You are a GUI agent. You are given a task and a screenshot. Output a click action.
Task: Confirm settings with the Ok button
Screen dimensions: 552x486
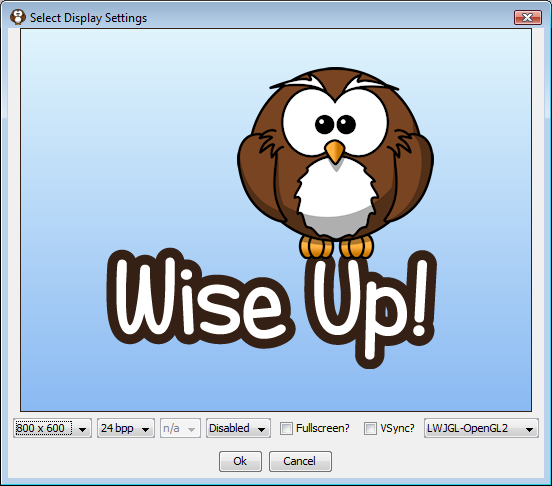click(240, 461)
